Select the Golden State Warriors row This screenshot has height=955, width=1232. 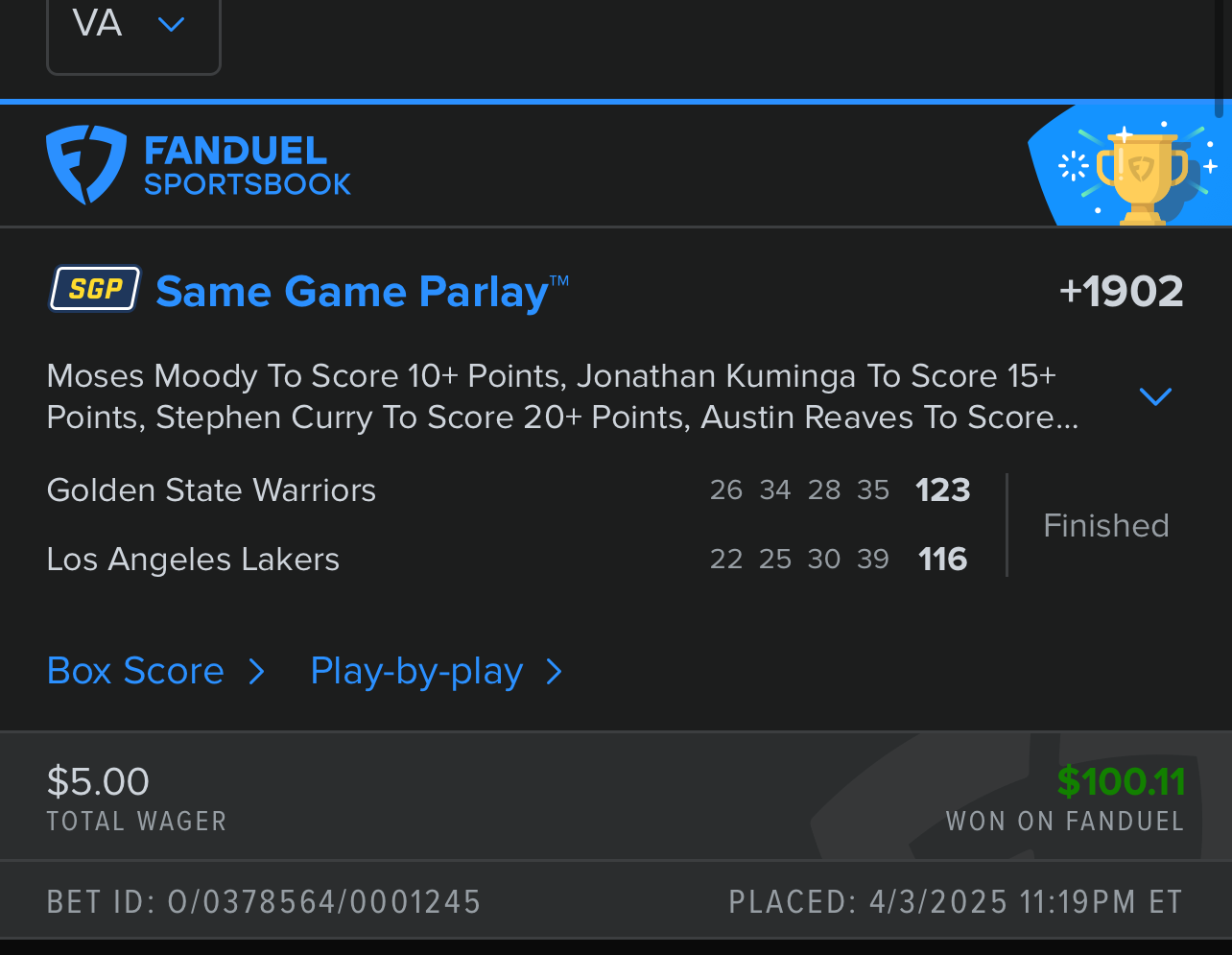[x=211, y=490]
